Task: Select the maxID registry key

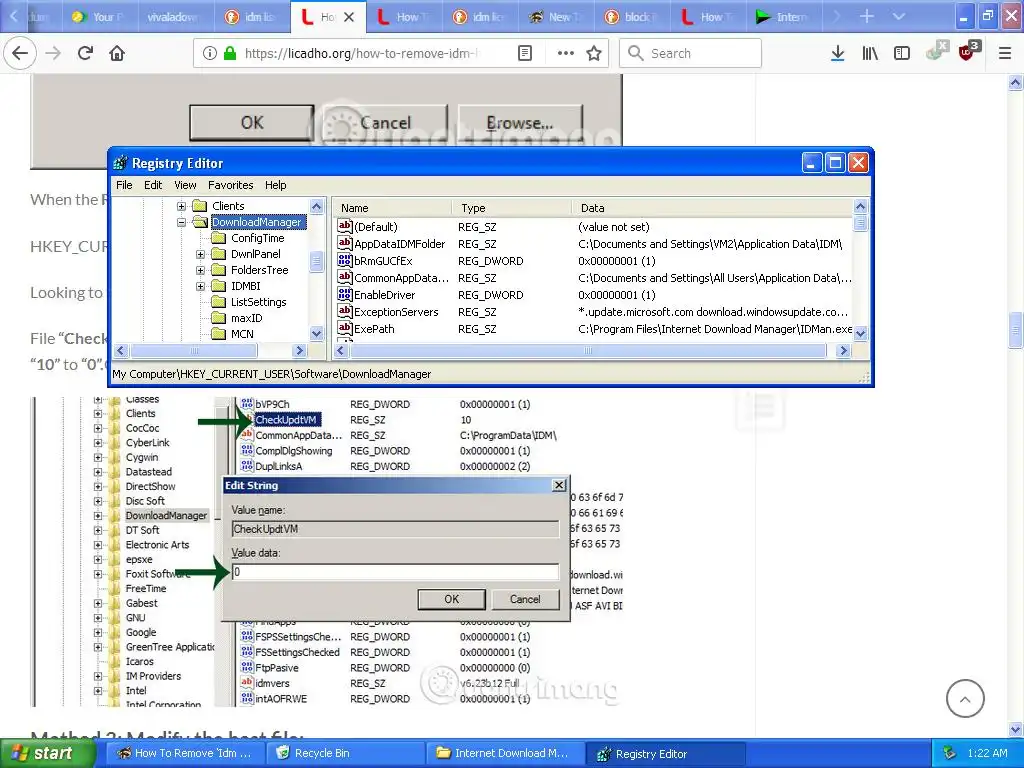Action: coord(247,318)
